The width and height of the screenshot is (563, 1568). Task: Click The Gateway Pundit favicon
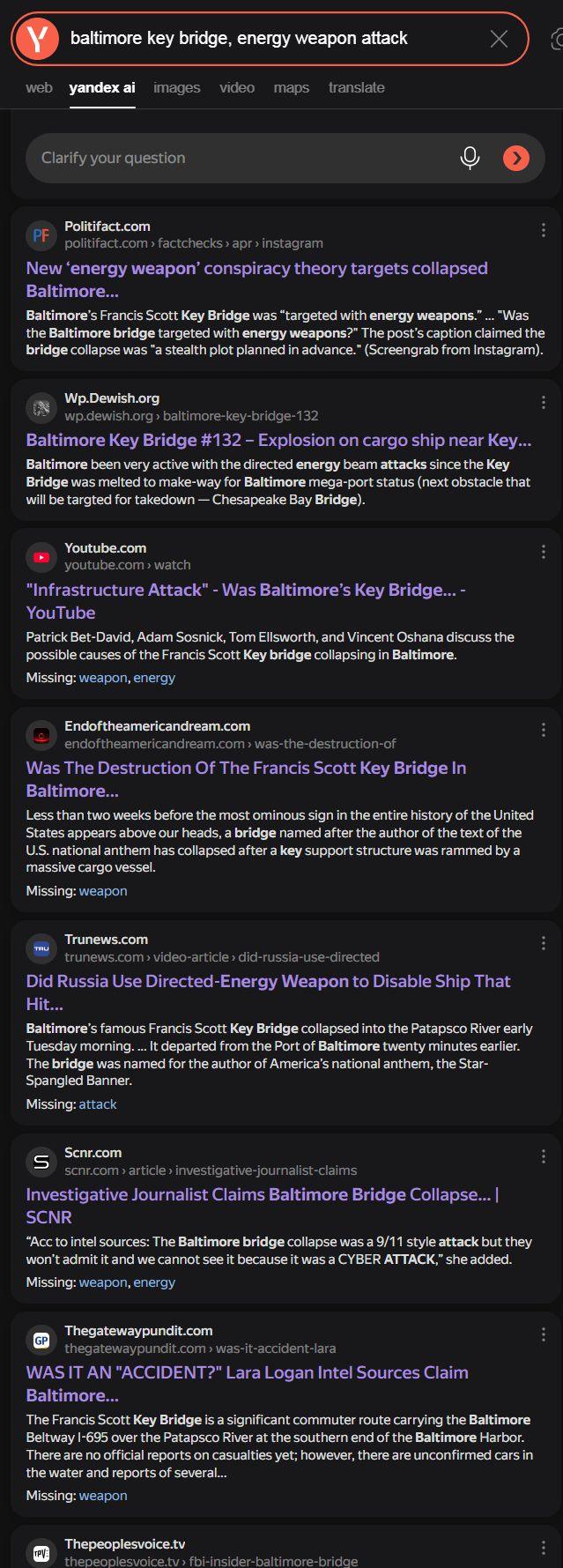(41, 1339)
